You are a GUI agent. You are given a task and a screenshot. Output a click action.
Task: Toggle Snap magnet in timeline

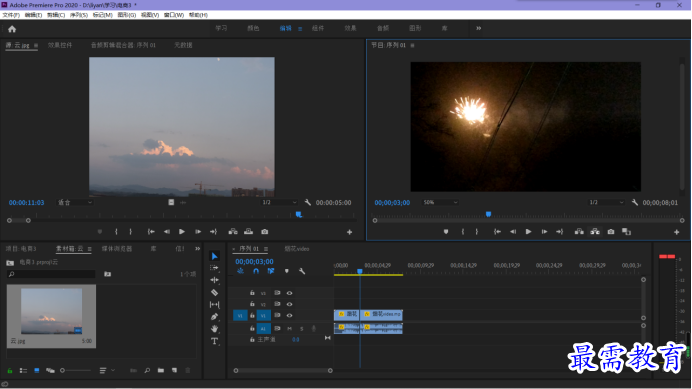[x=256, y=271]
